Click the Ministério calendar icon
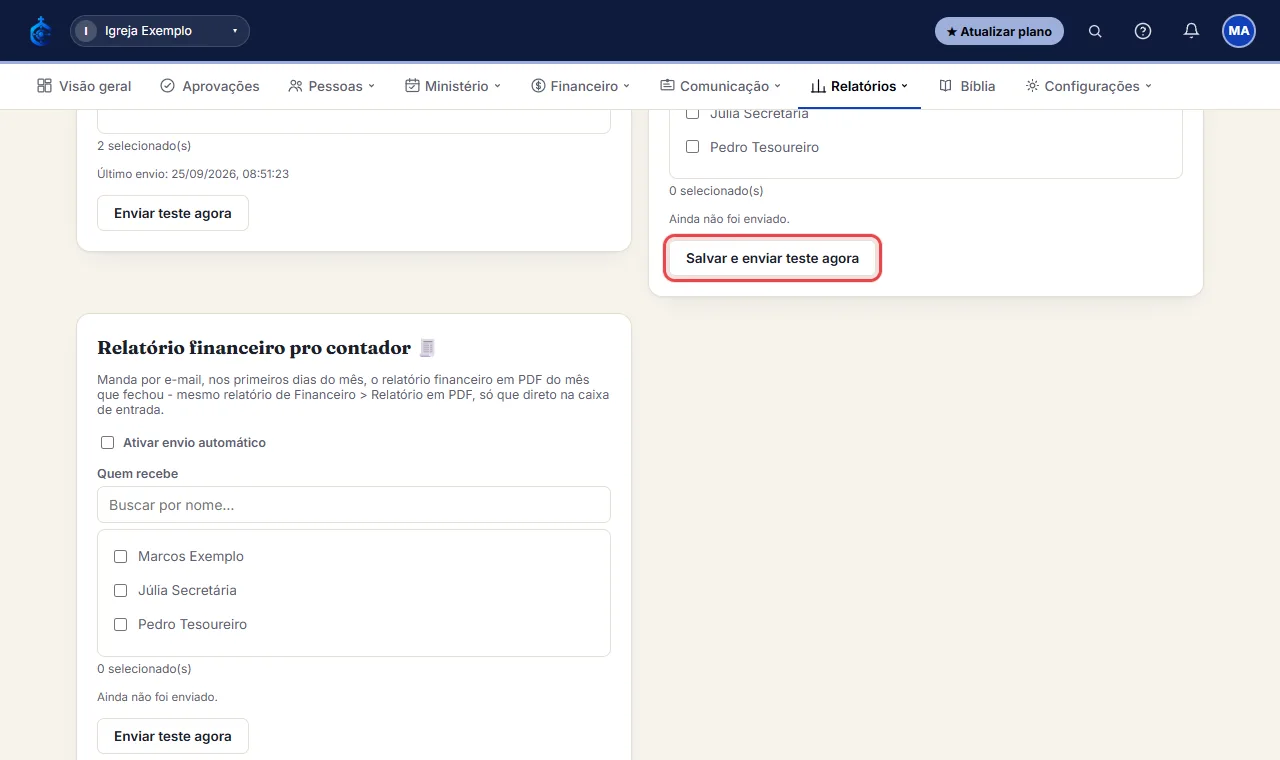The image size is (1280, 760). (x=412, y=86)
